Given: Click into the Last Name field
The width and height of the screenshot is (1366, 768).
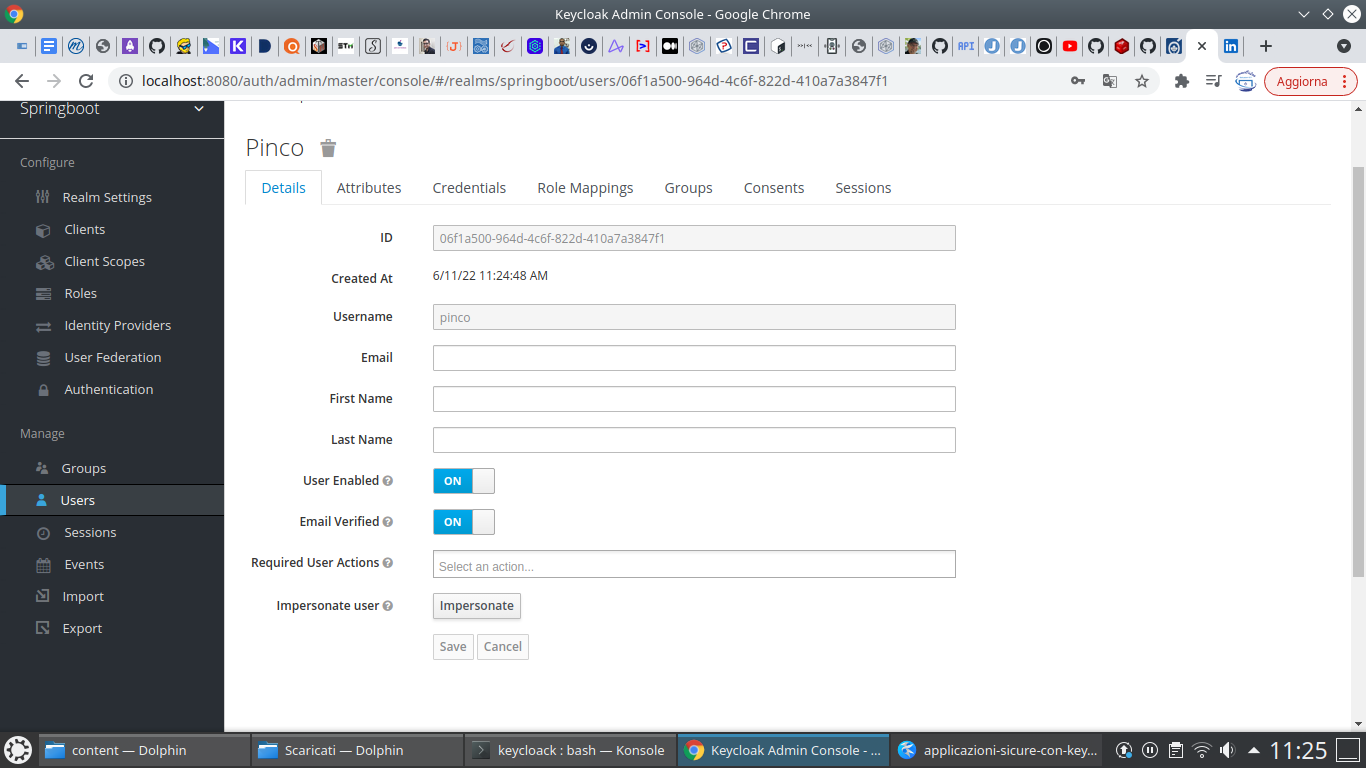Looking at the screenshot, I should tap(694, 440).
